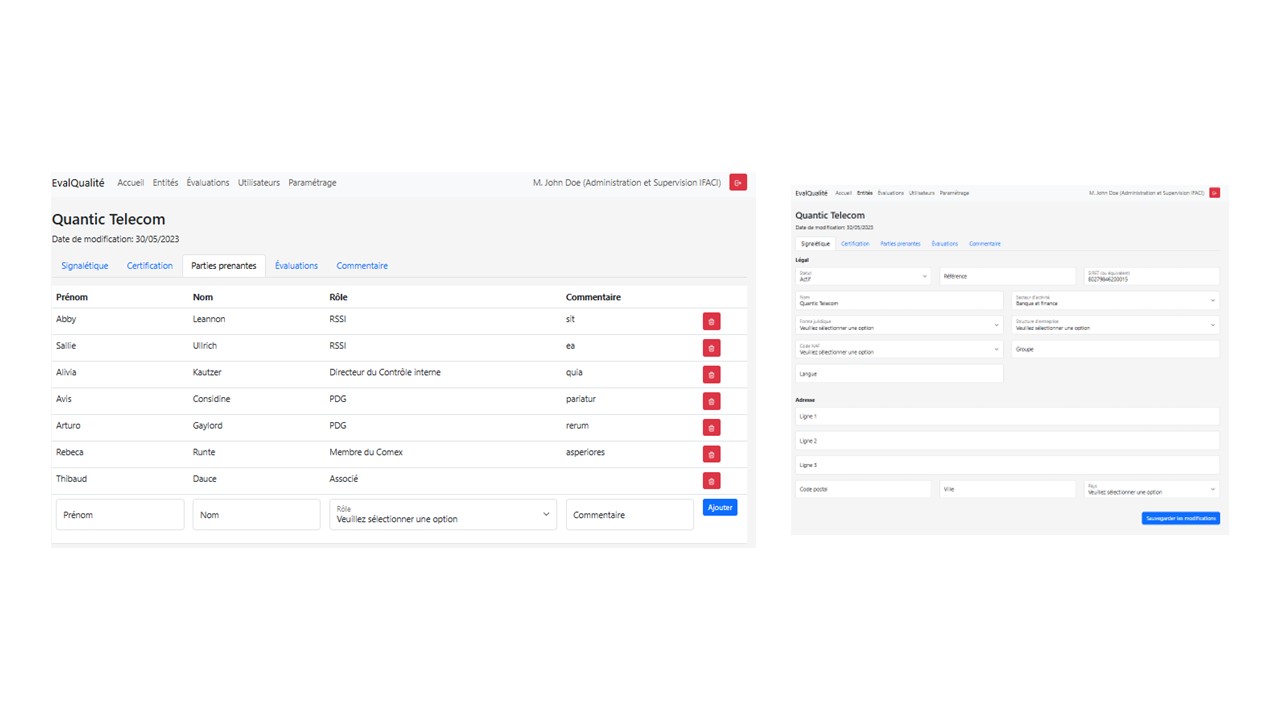Click Sauvegarder les modifications button
1280x720 pixels.
tap(1181, 518)
